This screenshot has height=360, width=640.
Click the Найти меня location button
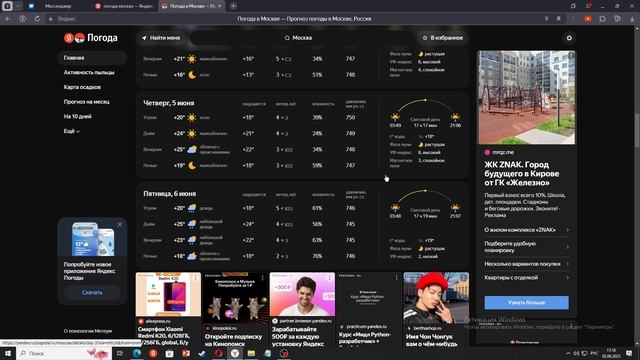(161, 38)
